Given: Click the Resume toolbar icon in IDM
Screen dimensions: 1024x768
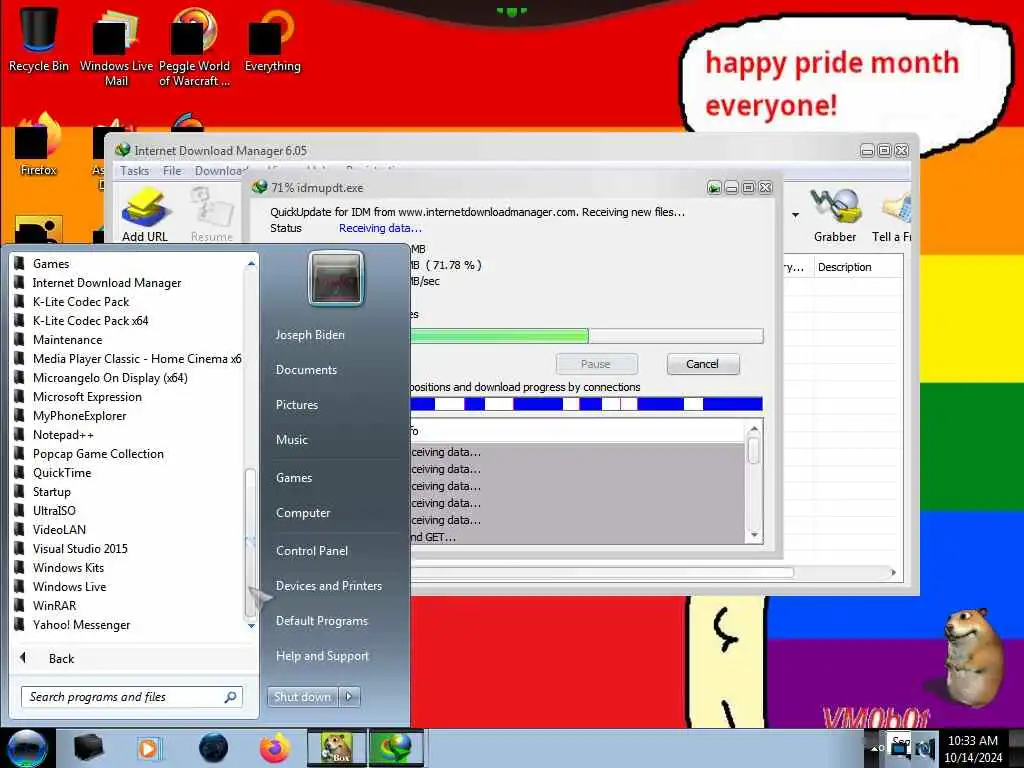Looking at the screenshot, I should coord(212,215).
